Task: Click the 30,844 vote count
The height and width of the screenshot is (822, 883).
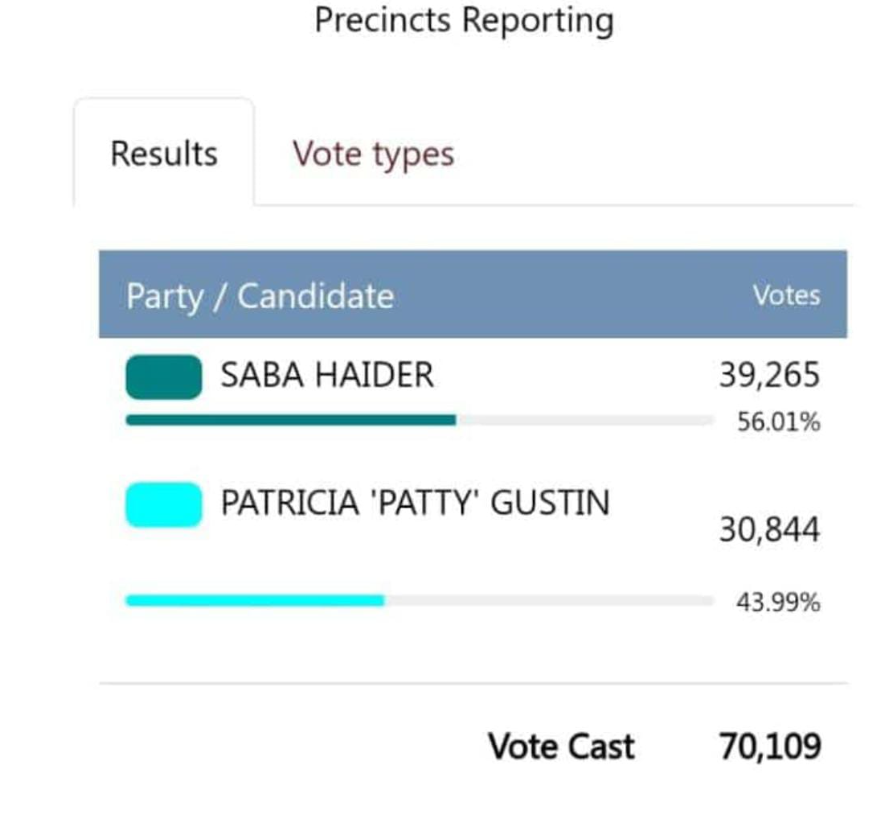Action: [x=769, y=530]
